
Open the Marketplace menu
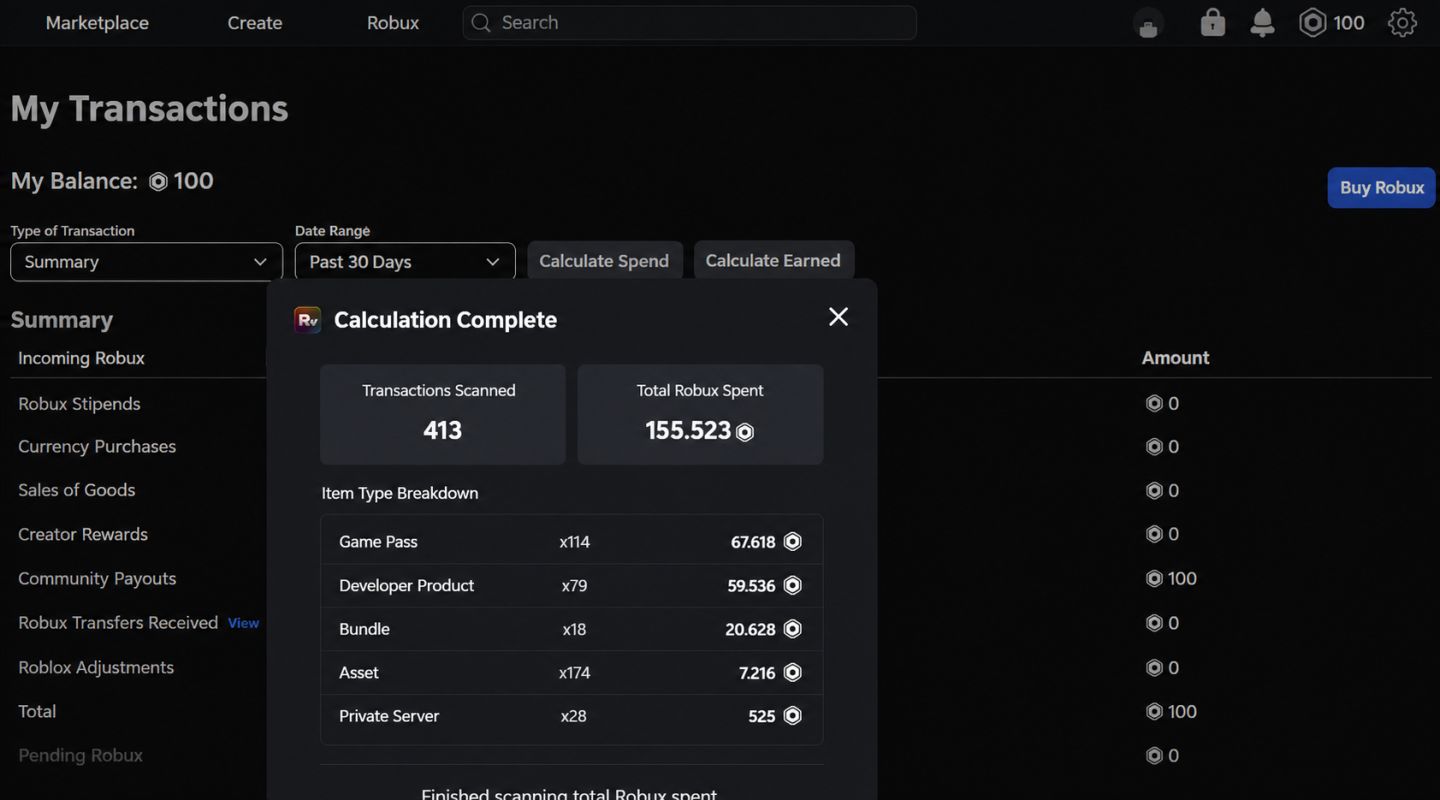97,22
